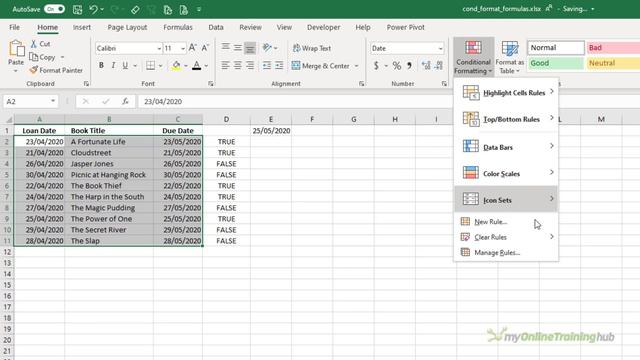The height and width of the screenshot is (360, 640).
Task: Toggle align left
Action: click(x=225, y=65)
